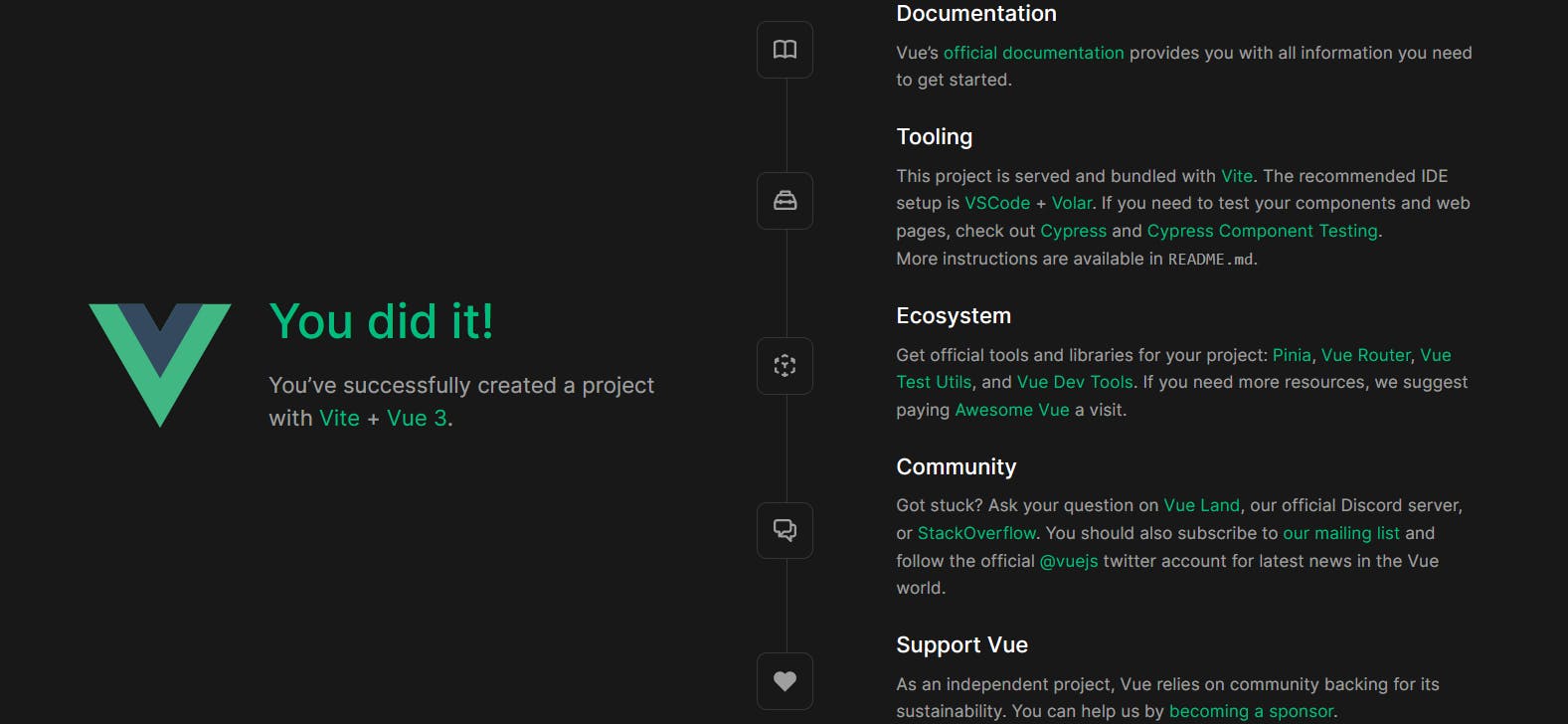Visit the Awesome Vue link
The height and width of the screenshot is (724, 1568).
tap(1012, 410)
